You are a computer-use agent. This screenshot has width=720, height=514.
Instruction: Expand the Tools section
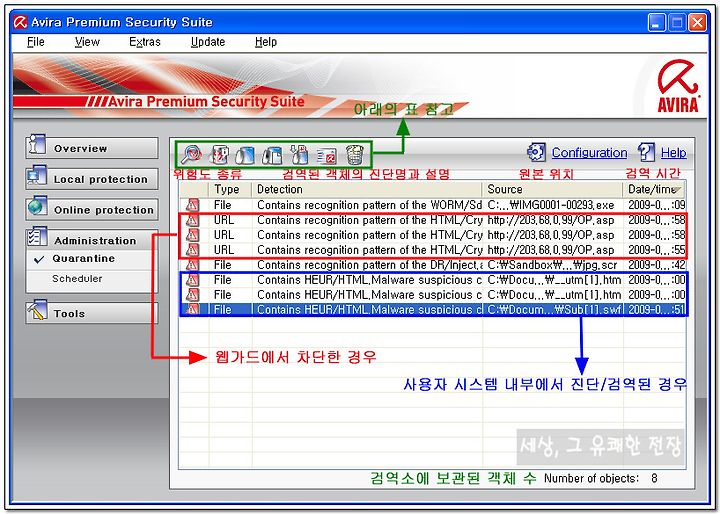[92, 313]
